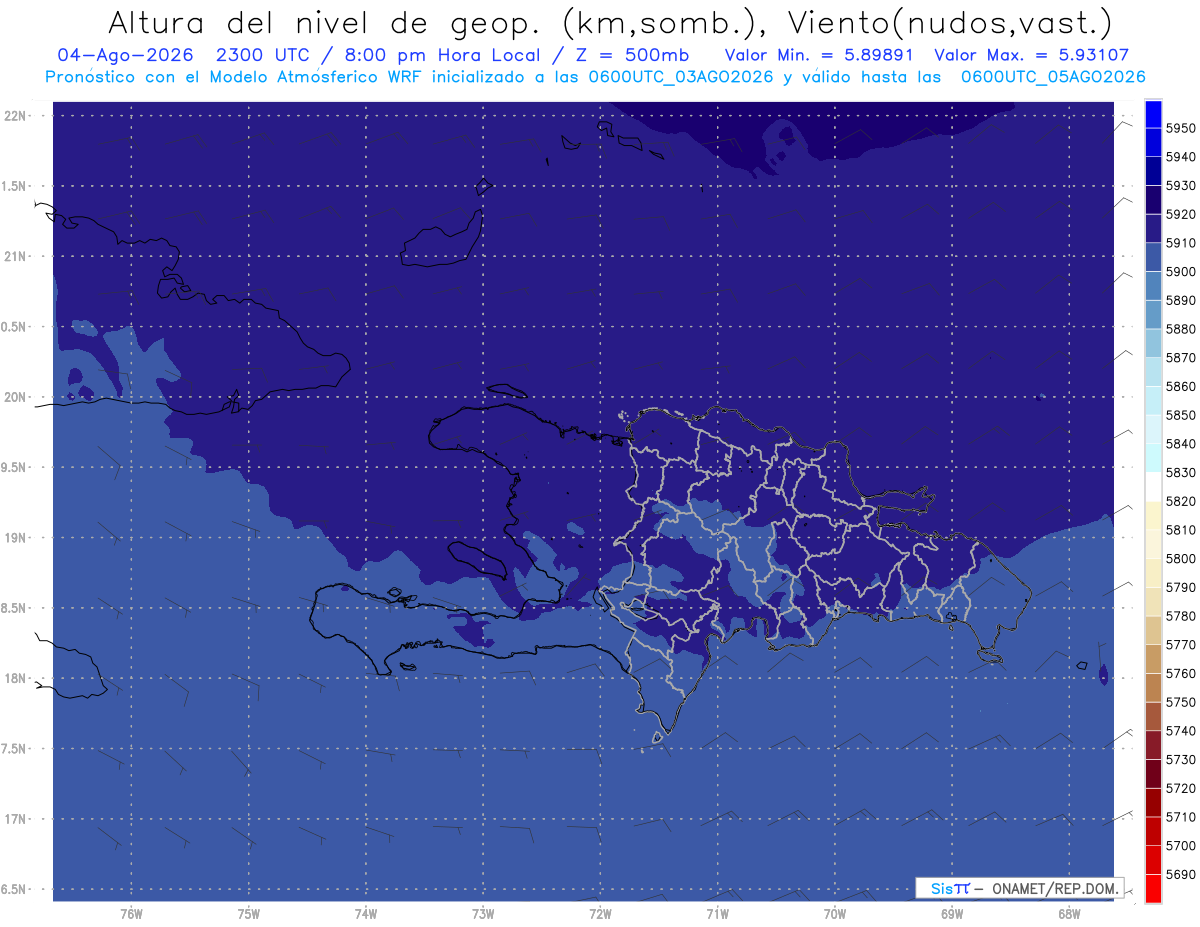
Task: Click the '22N' latitude axis label
Action: click(x=15, y=115)
